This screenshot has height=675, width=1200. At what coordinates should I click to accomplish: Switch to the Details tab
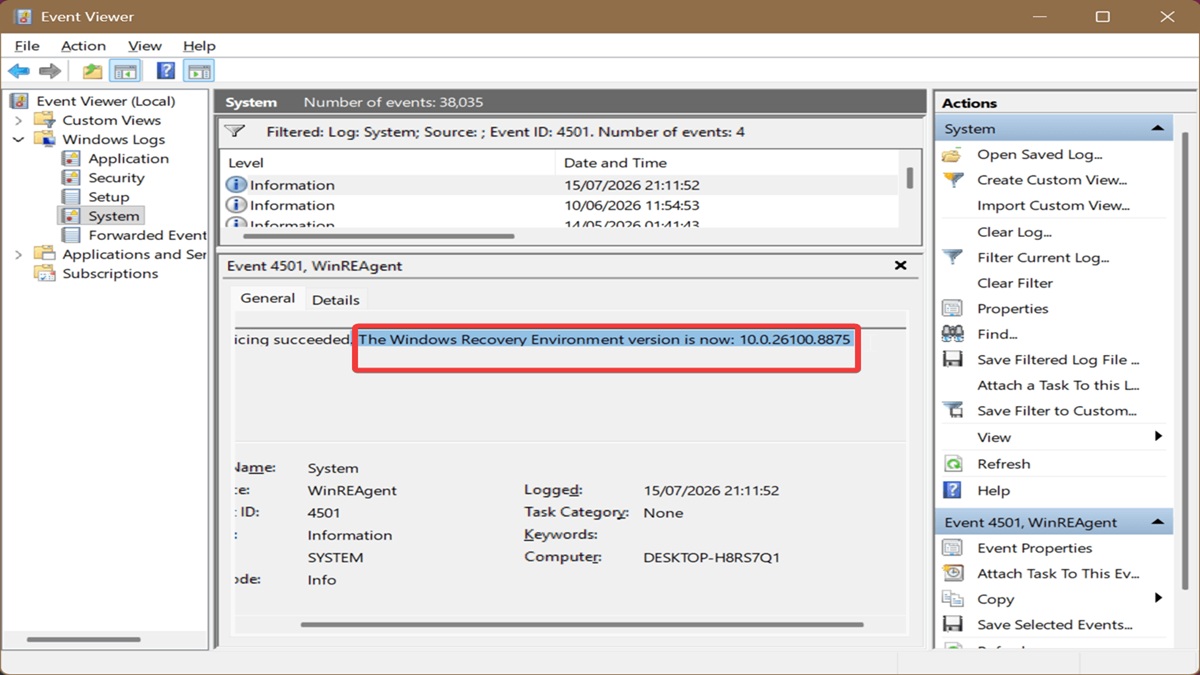(x=335, y=300)
